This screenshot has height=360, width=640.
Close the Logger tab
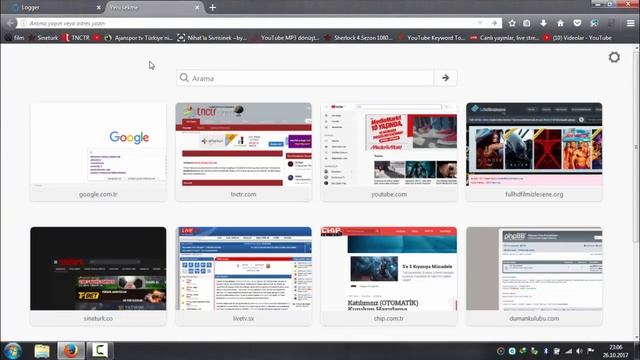(98, 7)
